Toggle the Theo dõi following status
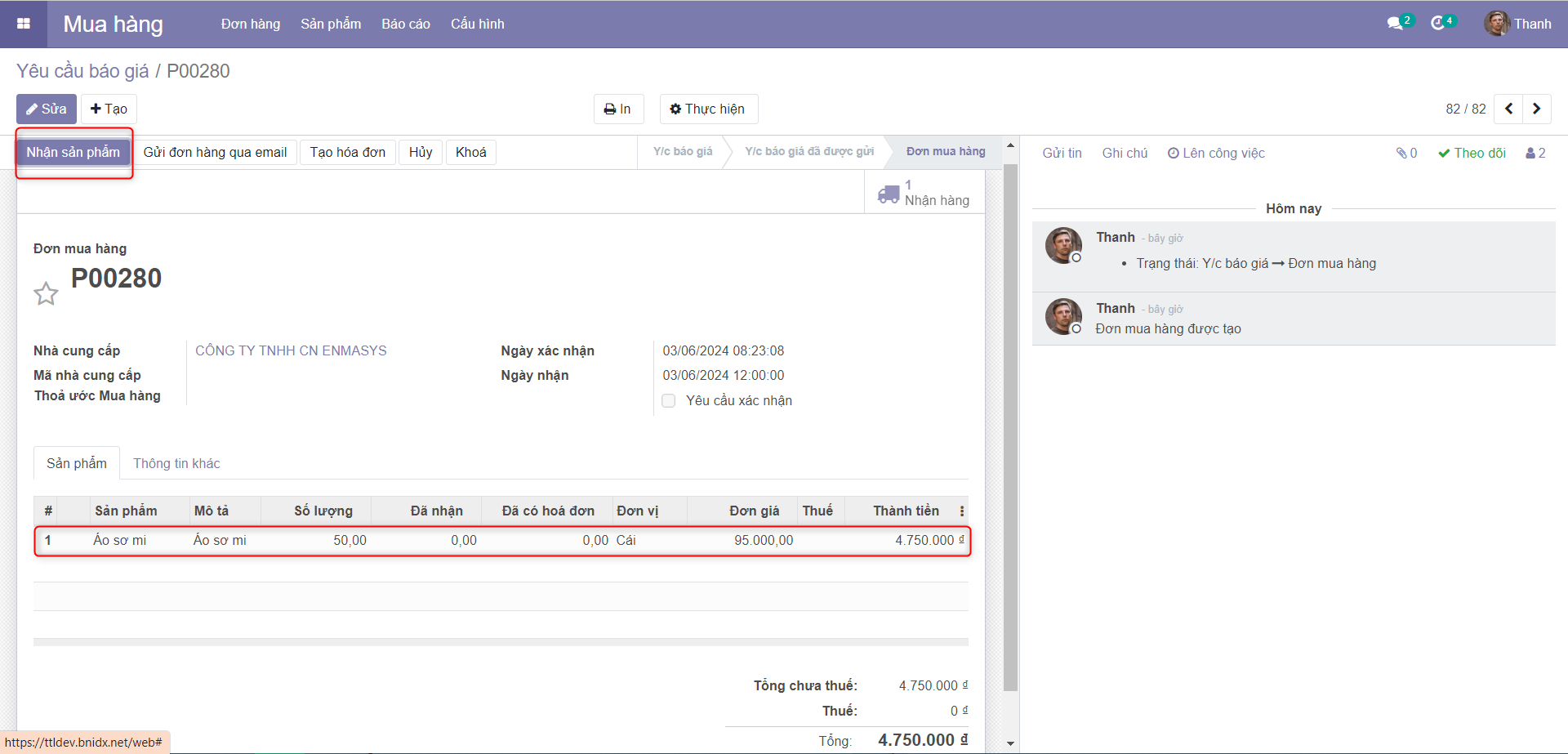The width and height of the screenshot is (1568, 754). 1472,153
